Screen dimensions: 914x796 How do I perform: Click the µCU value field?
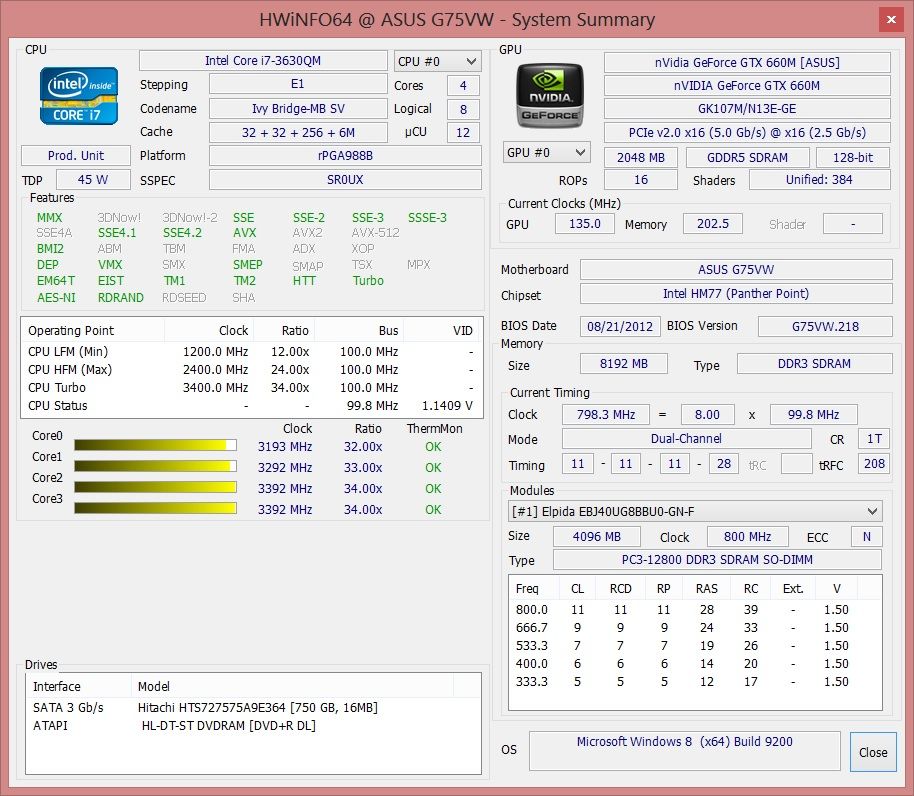pos(463,132)
